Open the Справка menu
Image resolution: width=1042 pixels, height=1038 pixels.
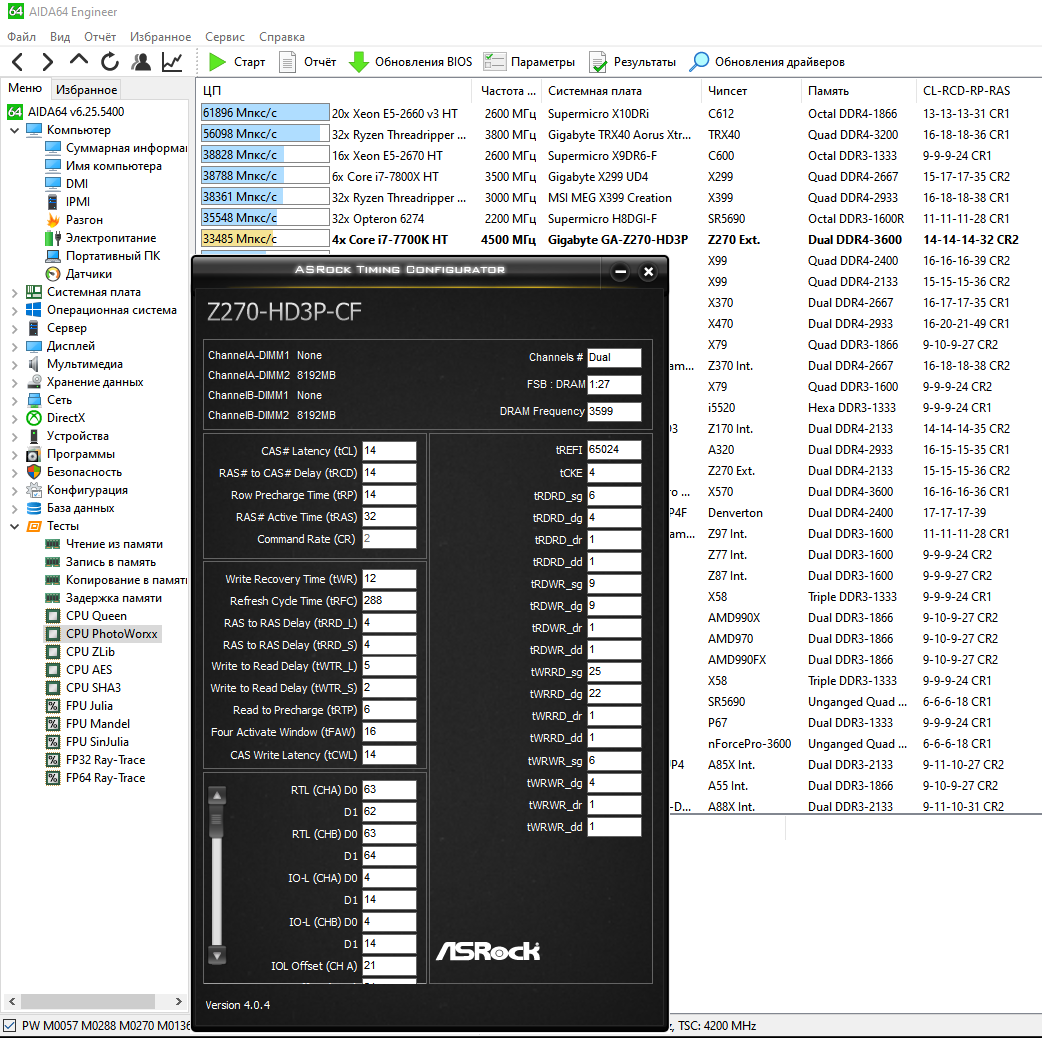pos(282,37)
